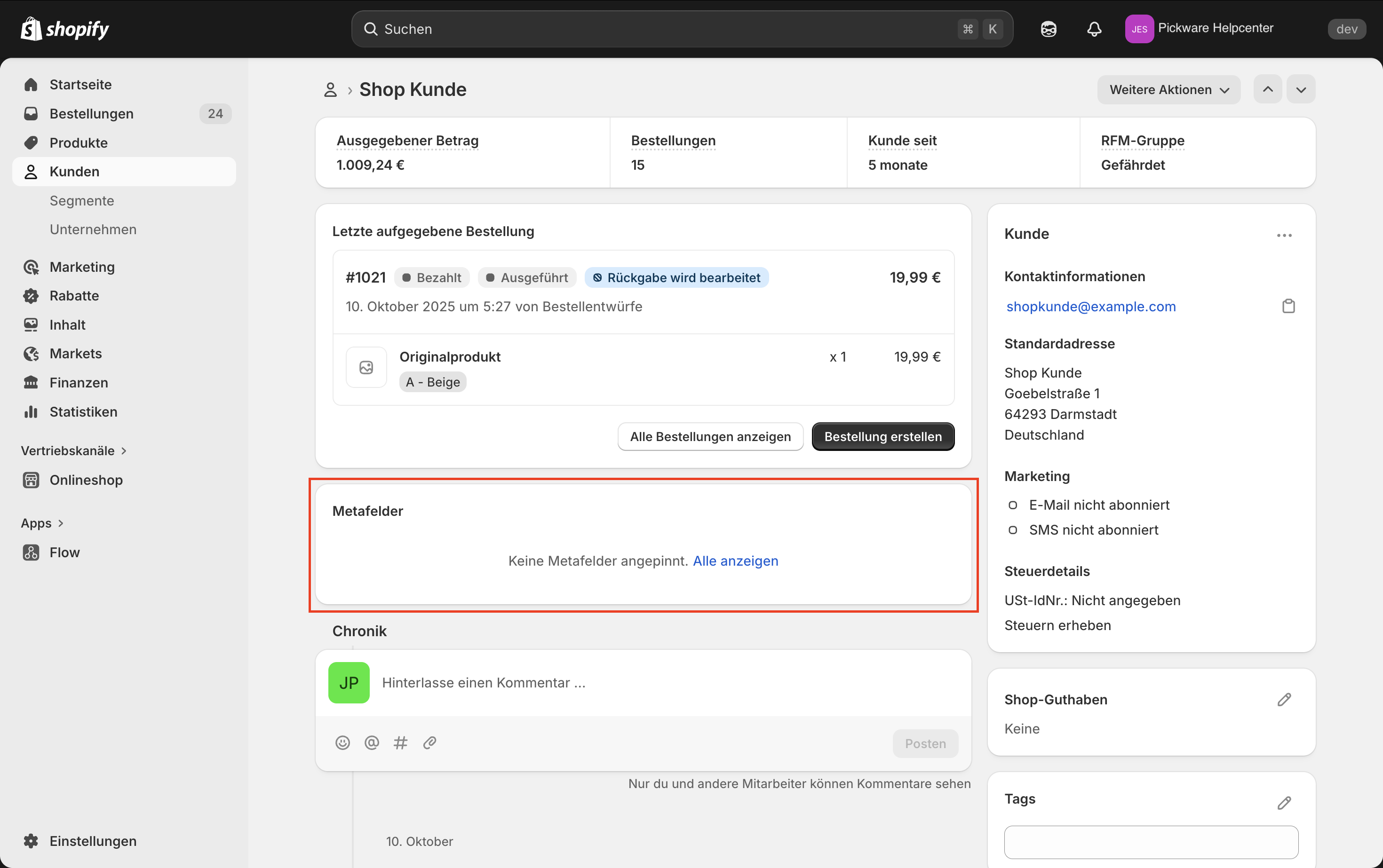Go to the next customer arrow
1383x868 pixels.
1301,89
